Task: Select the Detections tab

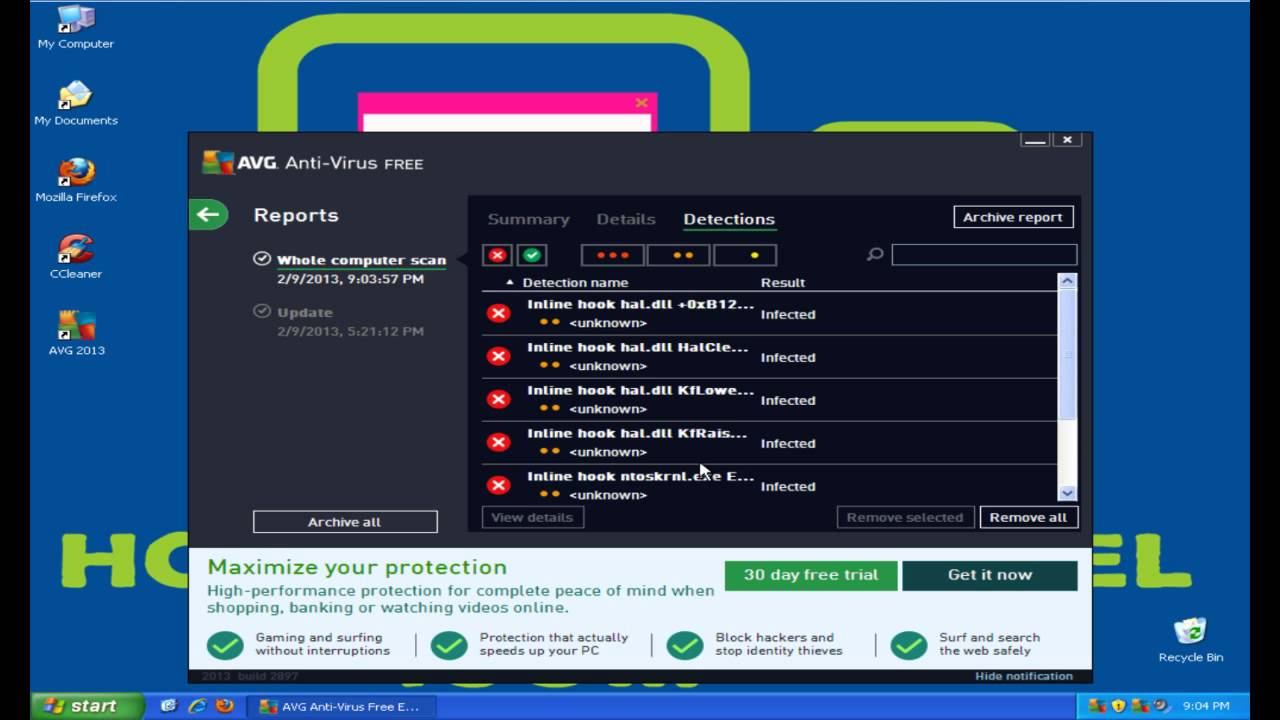Action: [x=729, y=219]
